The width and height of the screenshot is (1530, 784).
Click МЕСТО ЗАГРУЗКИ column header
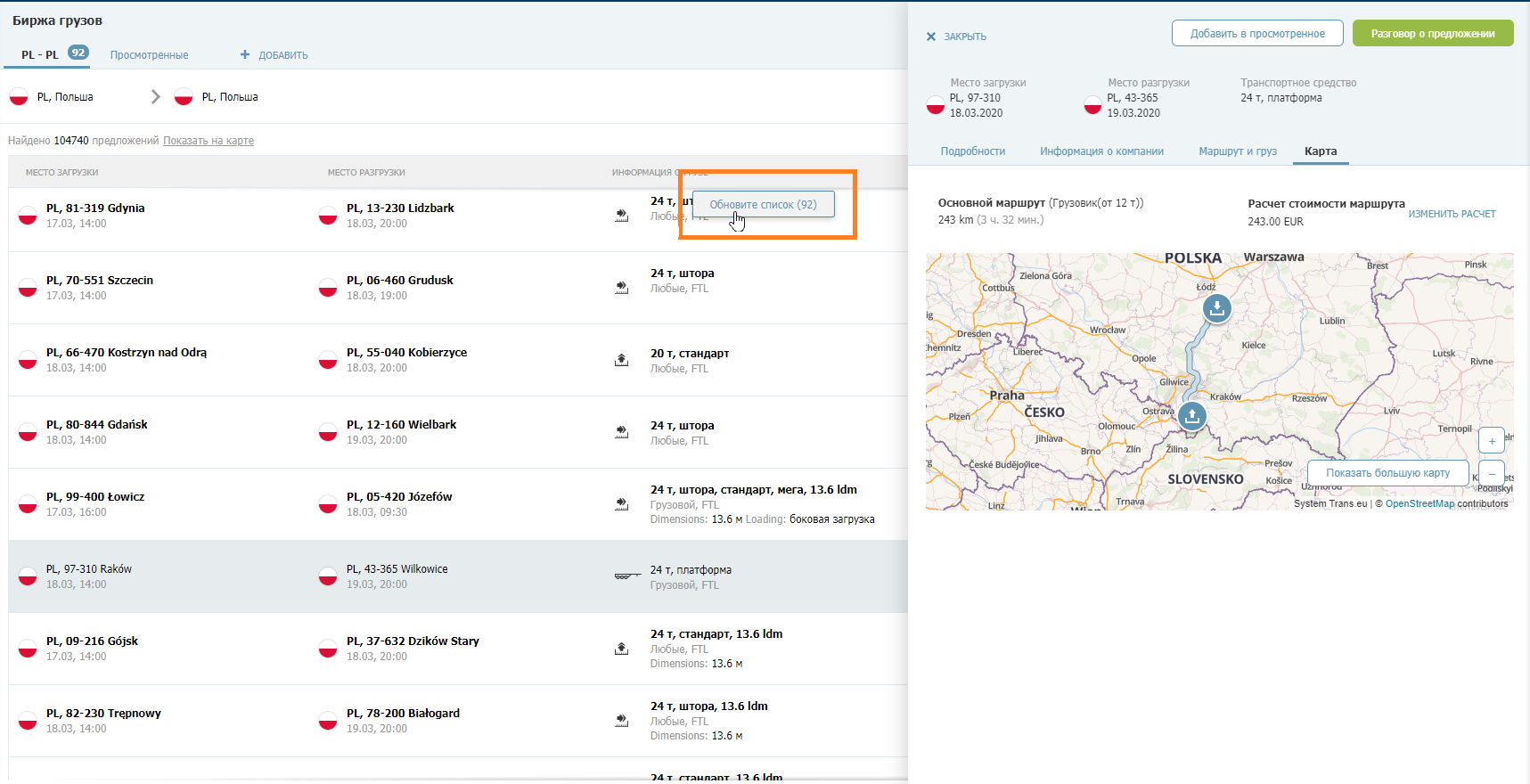(x=61, y=172)
